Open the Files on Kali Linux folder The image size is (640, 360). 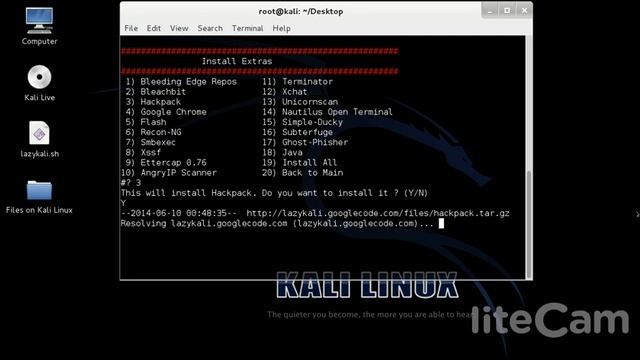39,190
